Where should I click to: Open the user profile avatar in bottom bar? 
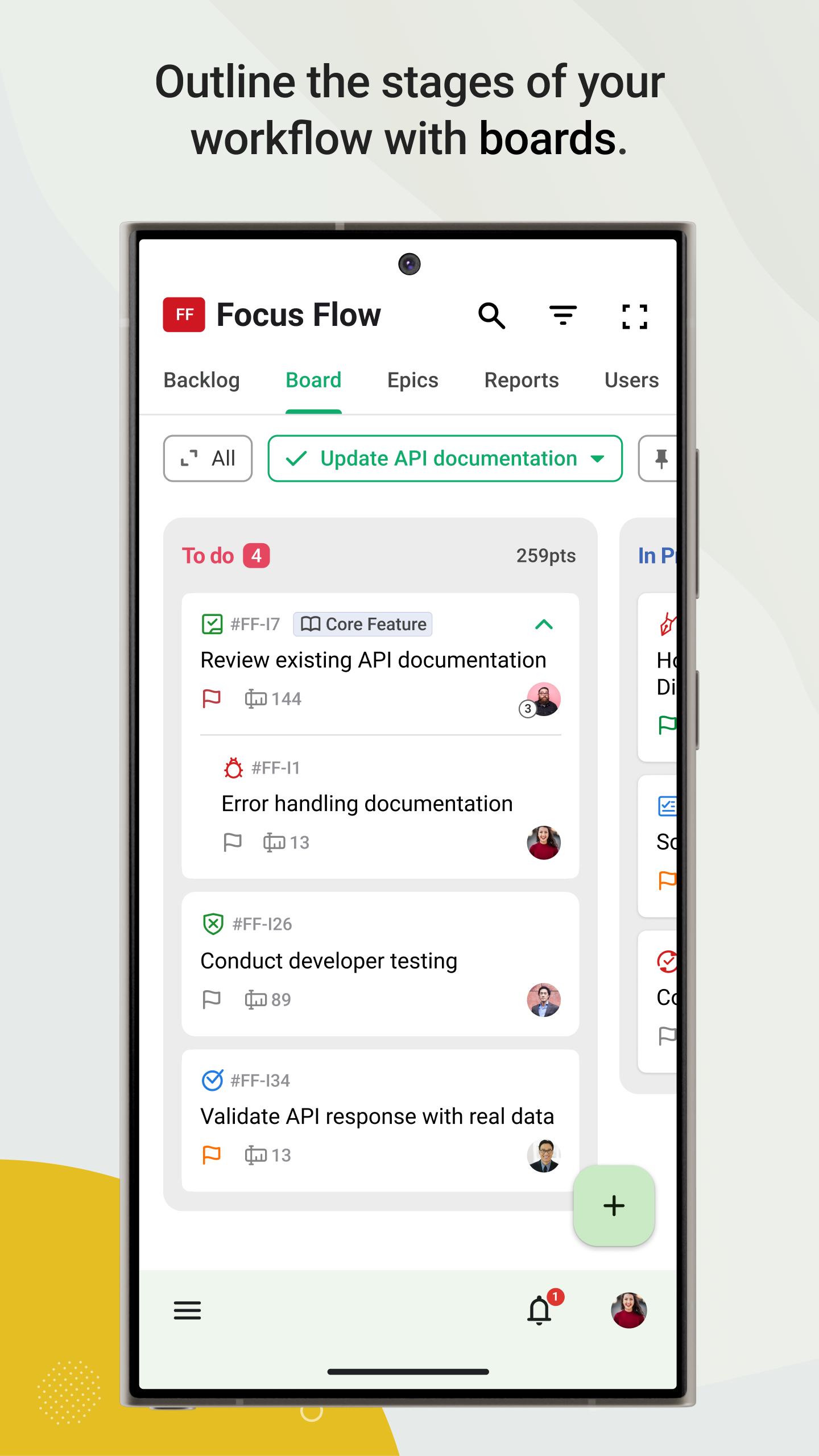pos(629,1310)
